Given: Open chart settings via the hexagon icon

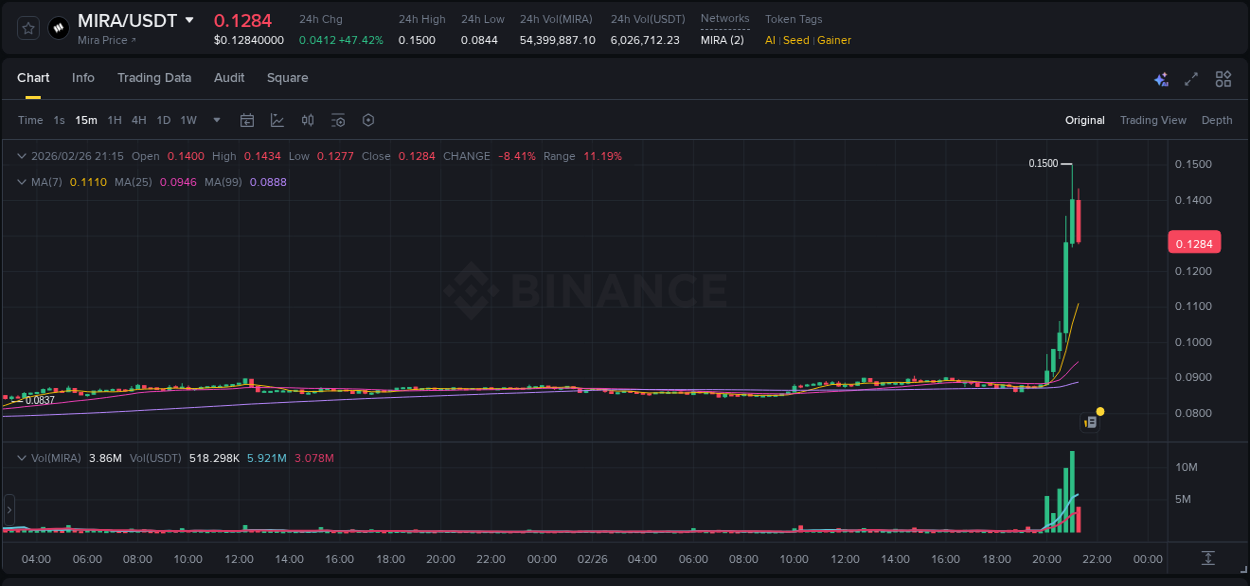Looking at the screenshot, I should click(368, 120).
